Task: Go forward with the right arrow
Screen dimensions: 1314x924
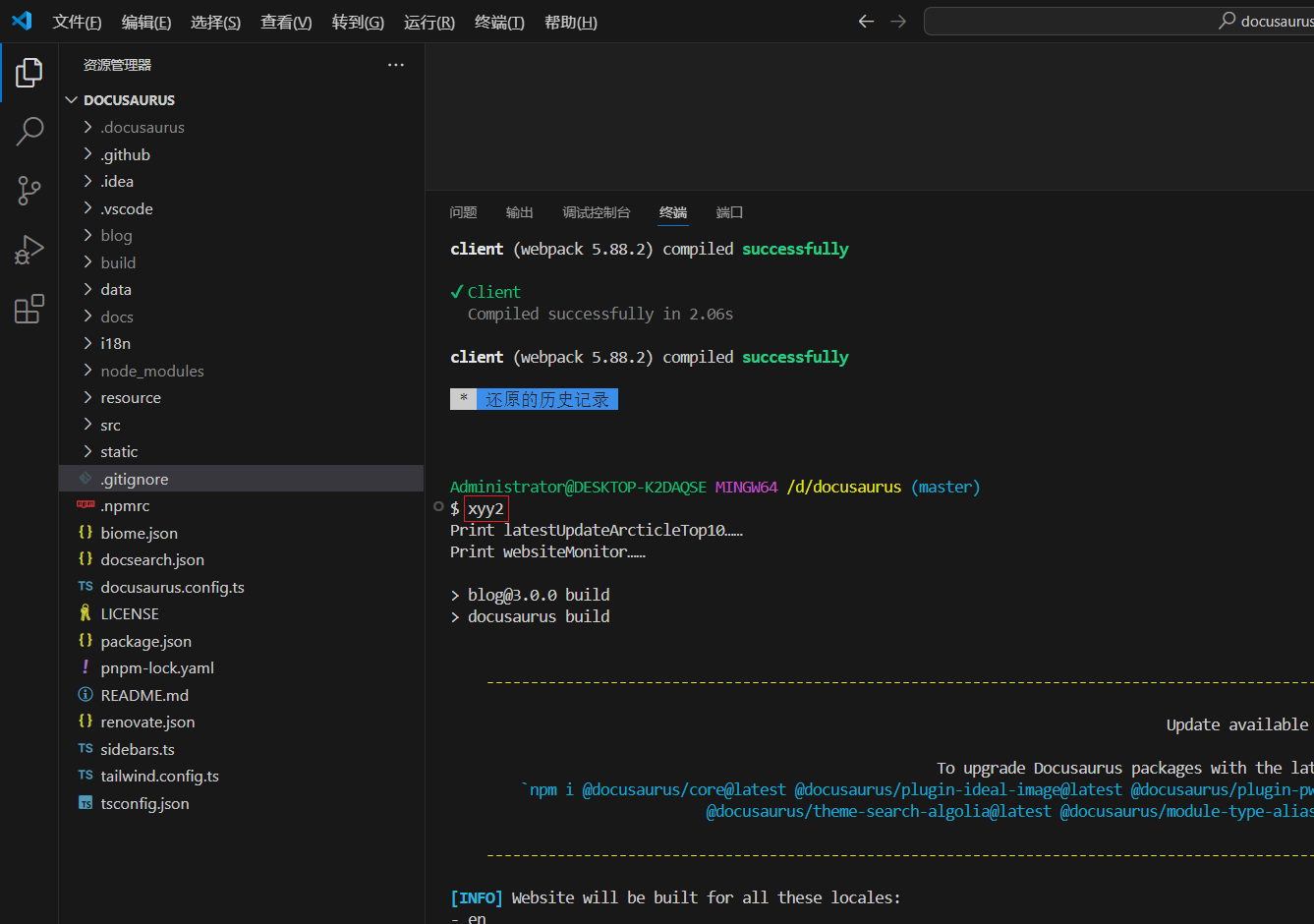Action: pyautogui.click(x=898, y=21)
